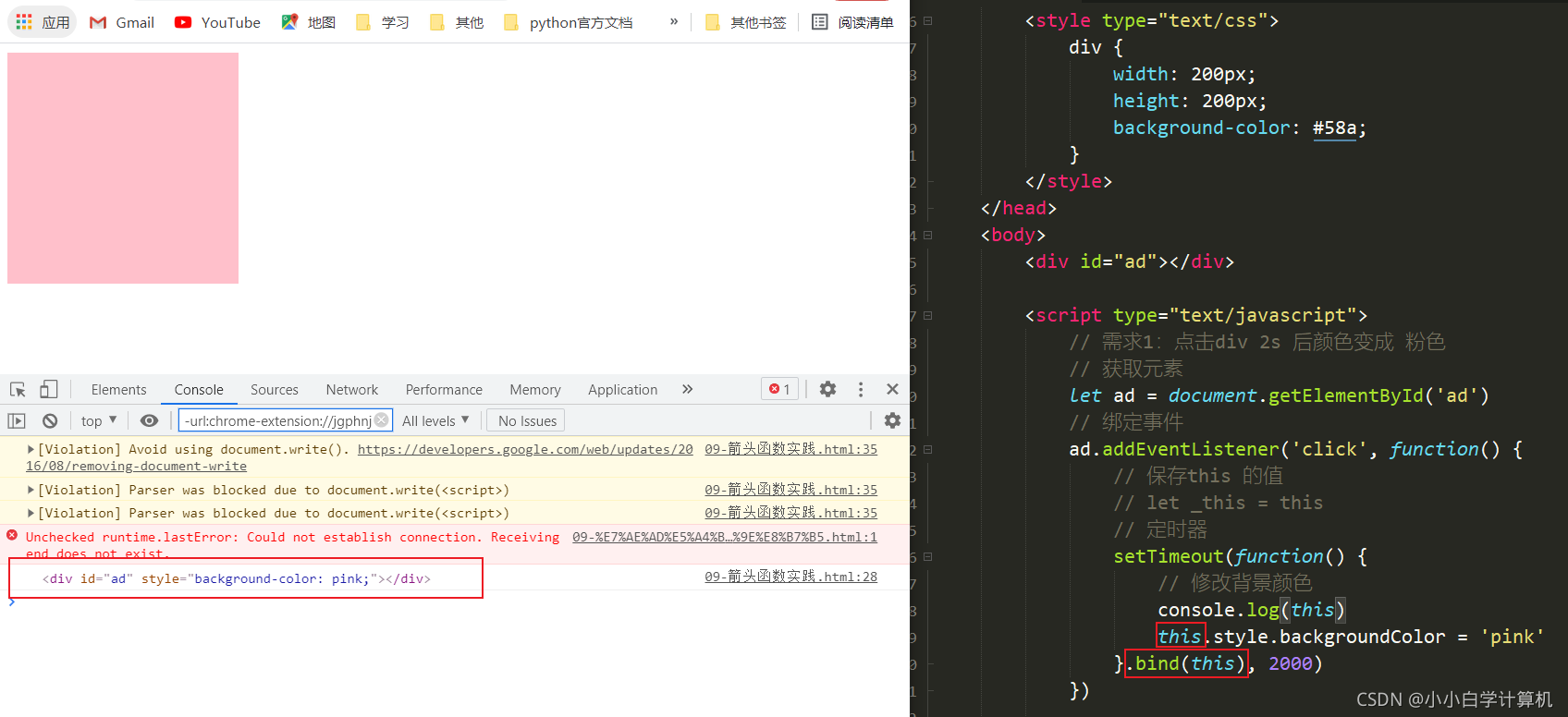This screenshot has width=1568, height=717.
Task: Show more DevTools tabs chevron
Action: click(687, 389)
